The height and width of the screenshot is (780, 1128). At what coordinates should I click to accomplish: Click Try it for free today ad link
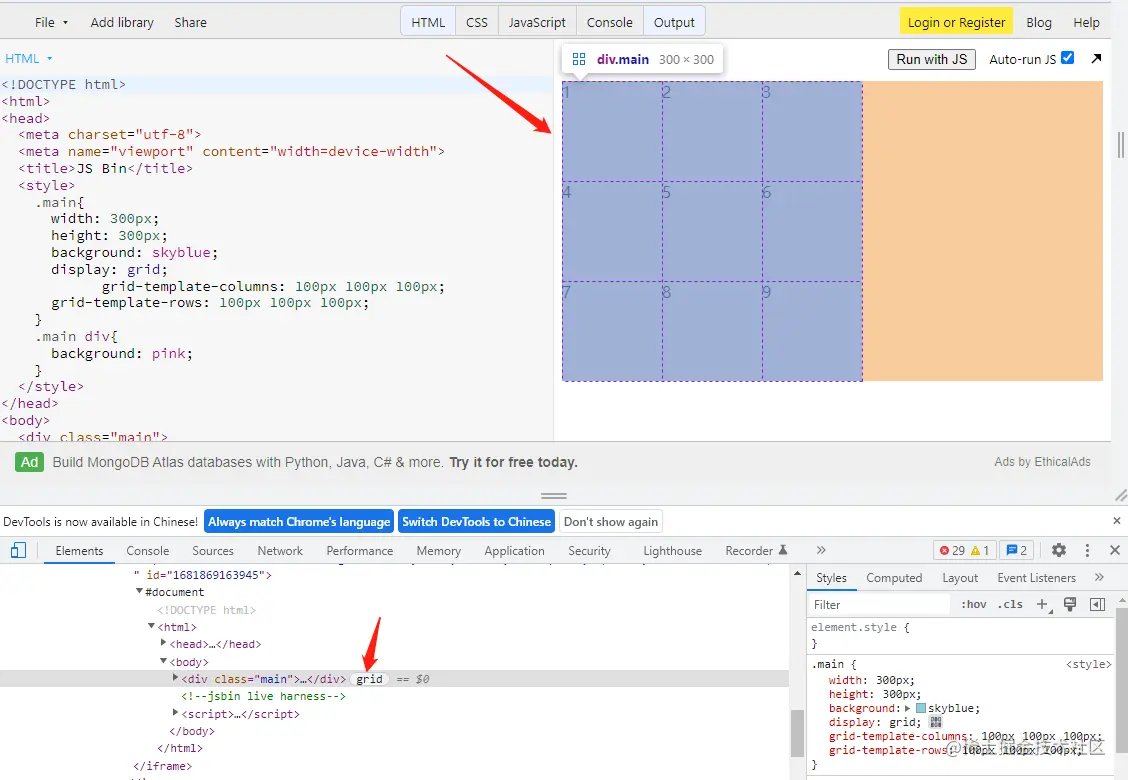(513, 462)
